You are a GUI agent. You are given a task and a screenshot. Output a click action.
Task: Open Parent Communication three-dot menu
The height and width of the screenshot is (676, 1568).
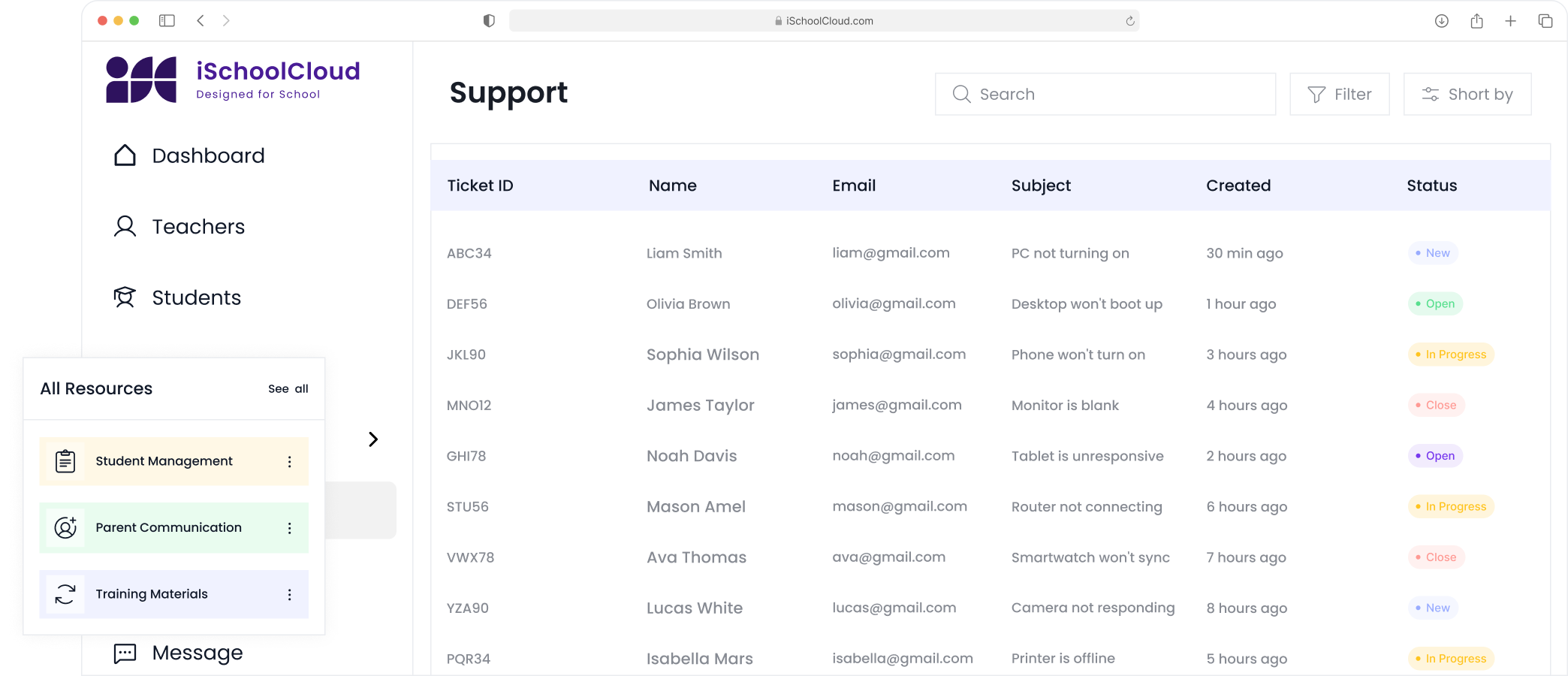point(290,528)
